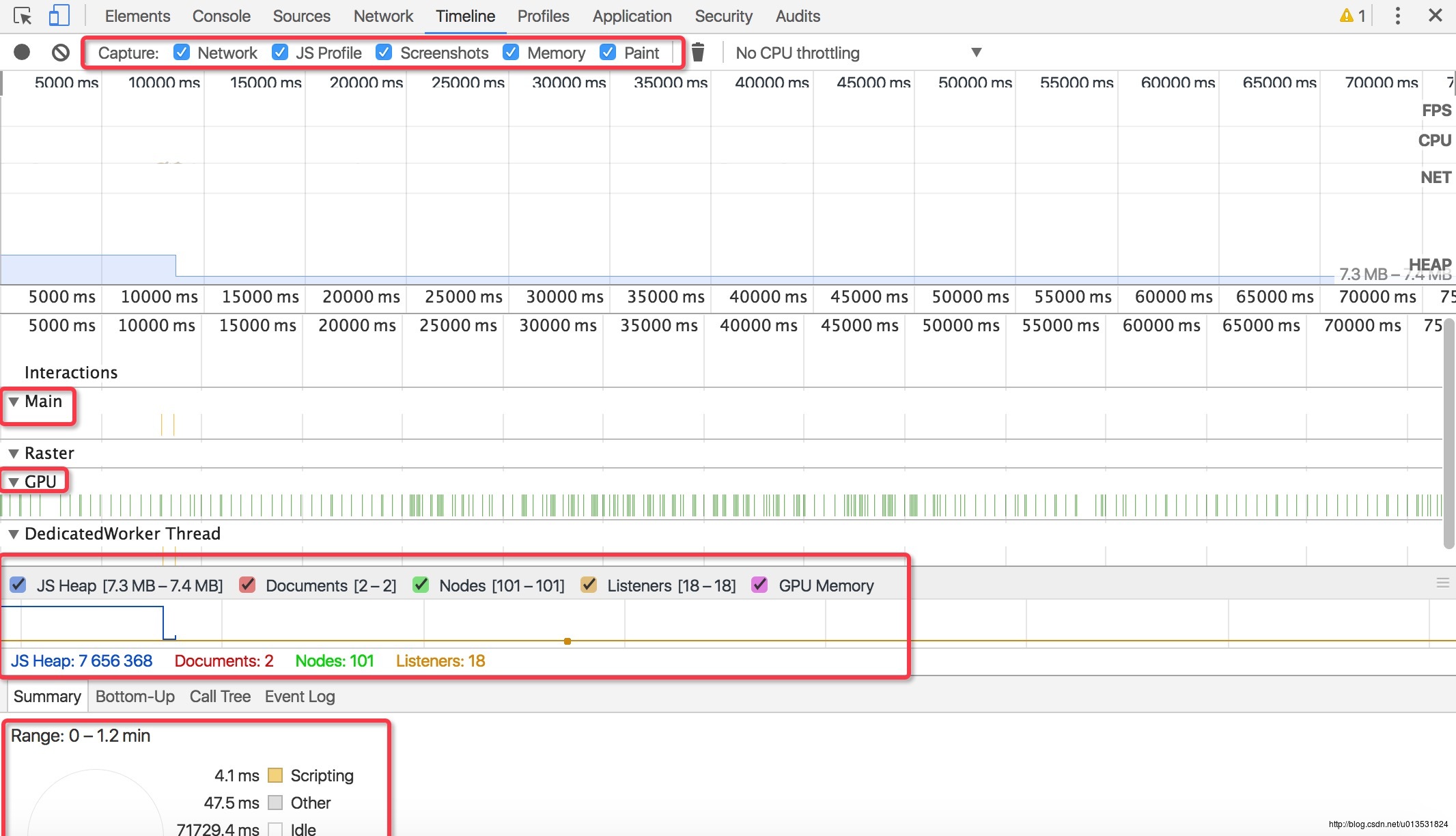Click the Range: 0 – 1.2 min text

click(x=81, y=736)
